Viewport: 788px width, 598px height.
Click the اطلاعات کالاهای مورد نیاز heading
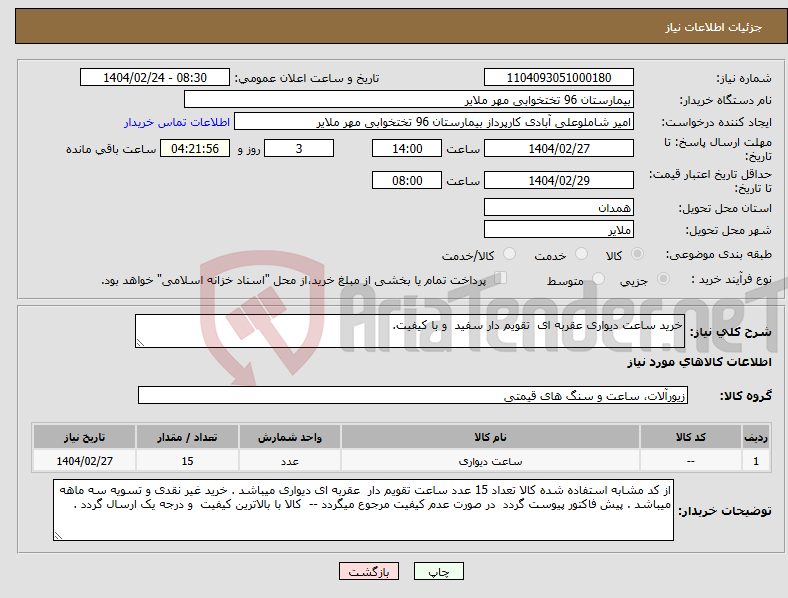[699, 362]
